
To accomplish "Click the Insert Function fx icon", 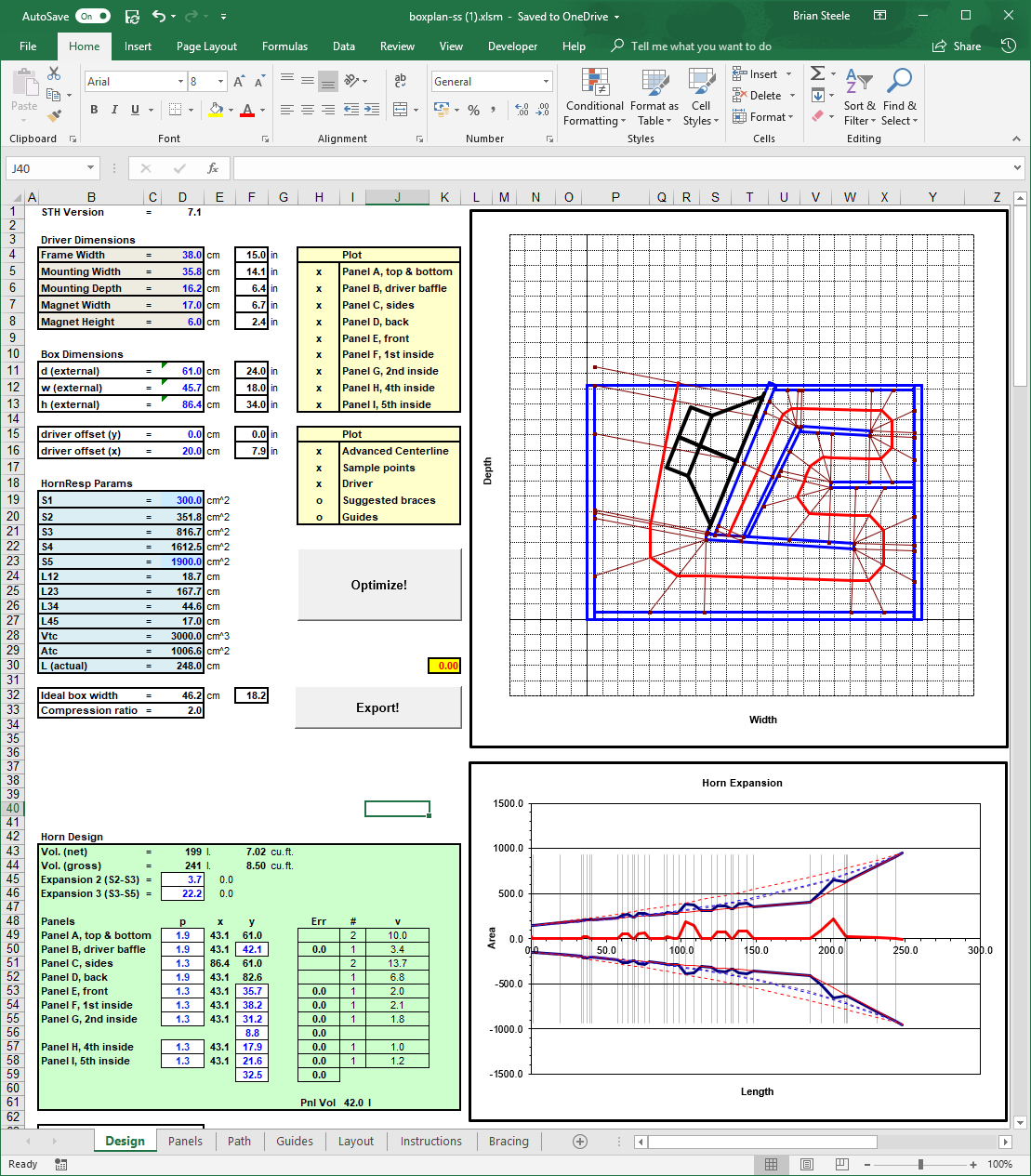I will click(213, 168).
